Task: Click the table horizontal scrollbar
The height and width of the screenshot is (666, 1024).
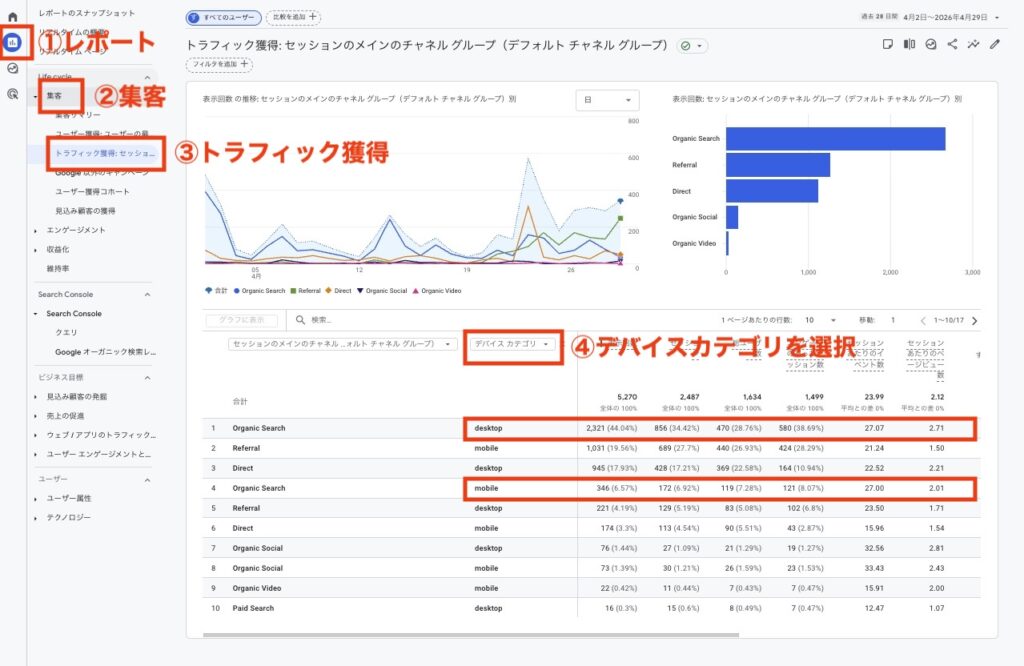Action: coord(471,634)
